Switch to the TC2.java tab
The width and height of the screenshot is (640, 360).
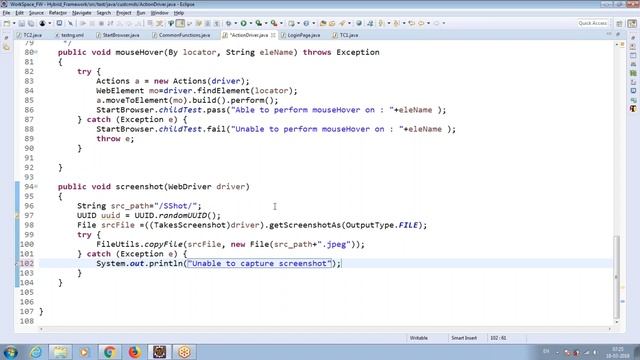[x=29, y=35]
